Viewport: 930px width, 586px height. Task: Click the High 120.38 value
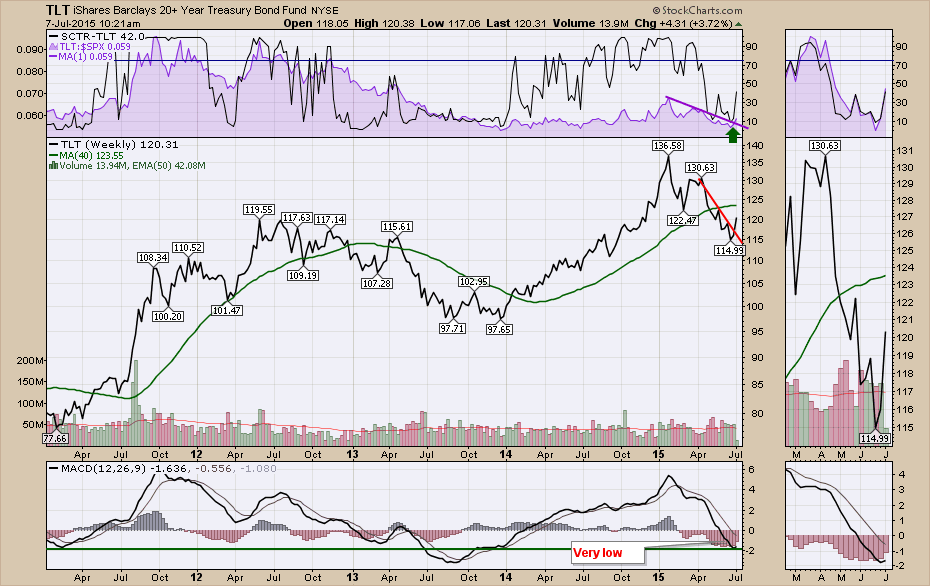click(x=384, y=23)
